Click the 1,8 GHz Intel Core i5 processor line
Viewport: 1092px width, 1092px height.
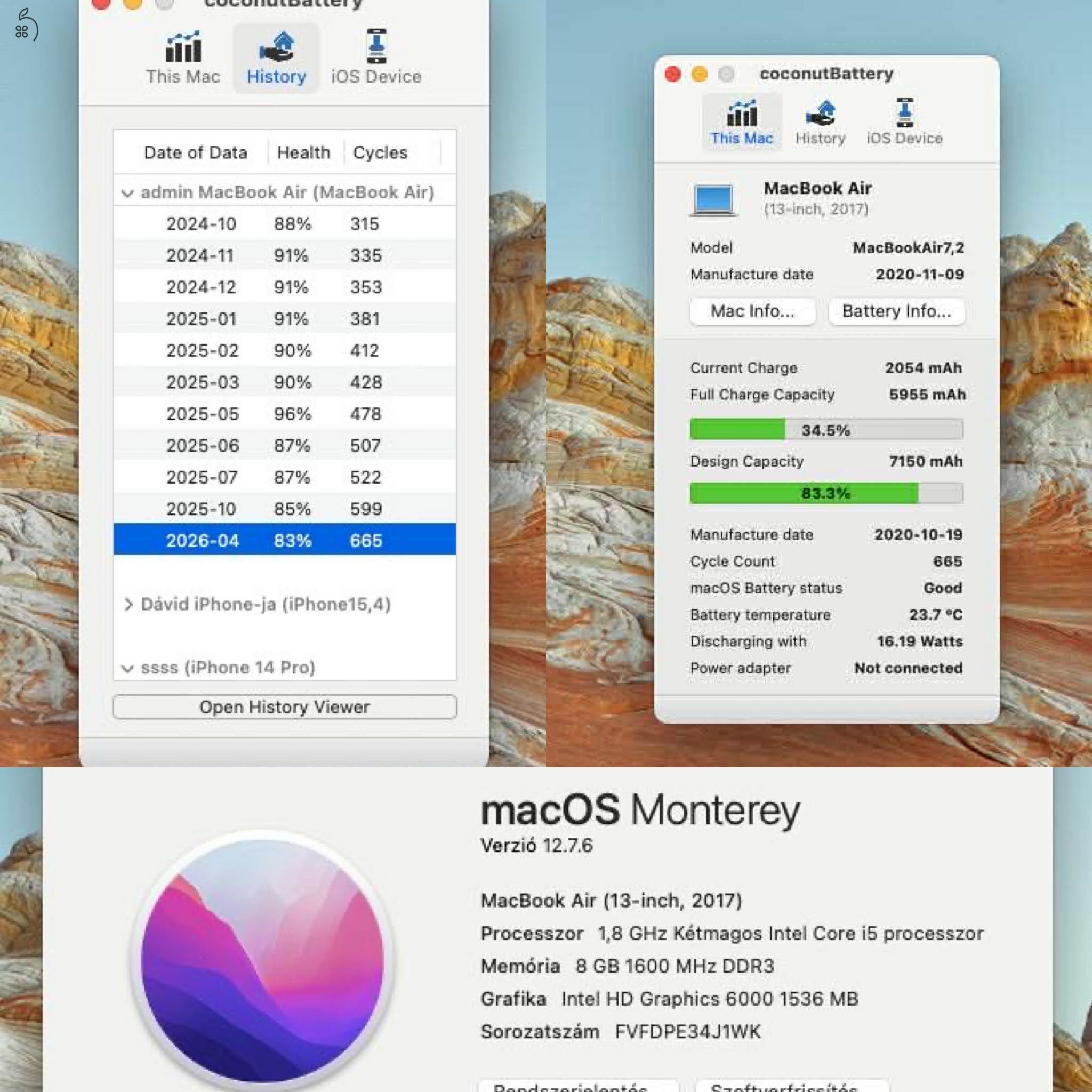[x=732, y=933]
